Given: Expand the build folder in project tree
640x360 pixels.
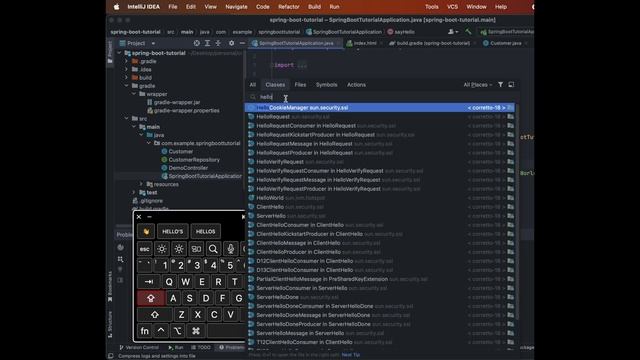Looking at the screenshot, I should (127, 78).
